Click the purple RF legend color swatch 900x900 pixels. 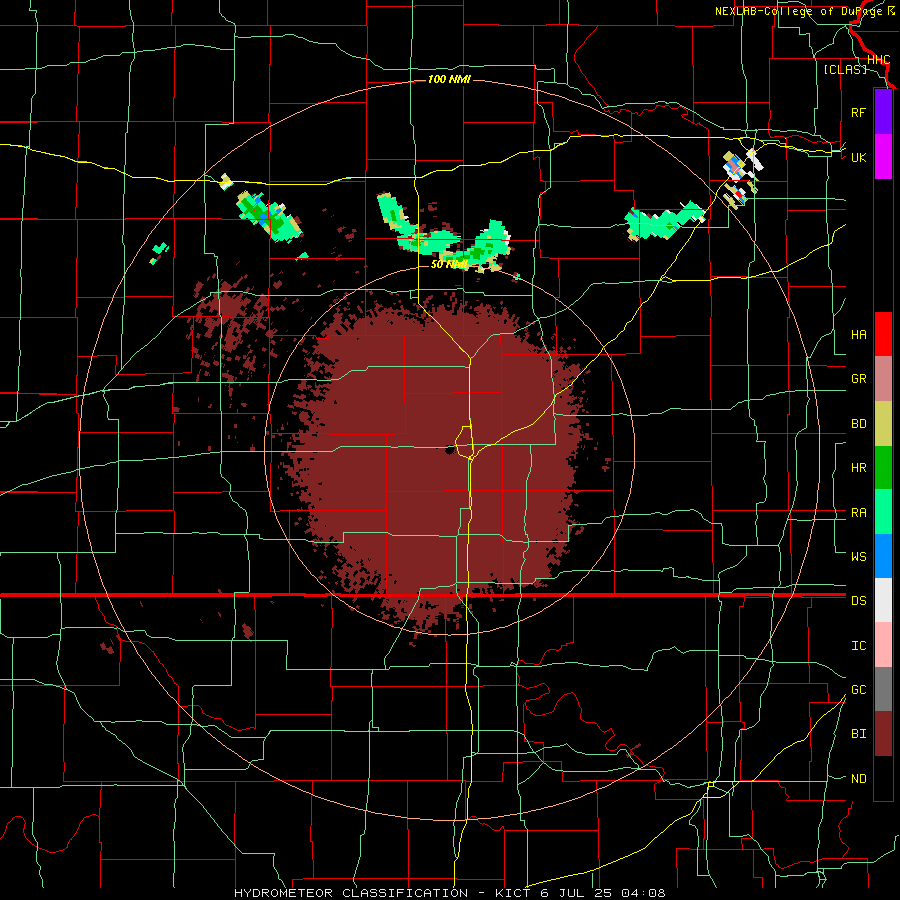pyautogui.click(x=883, y=111)
